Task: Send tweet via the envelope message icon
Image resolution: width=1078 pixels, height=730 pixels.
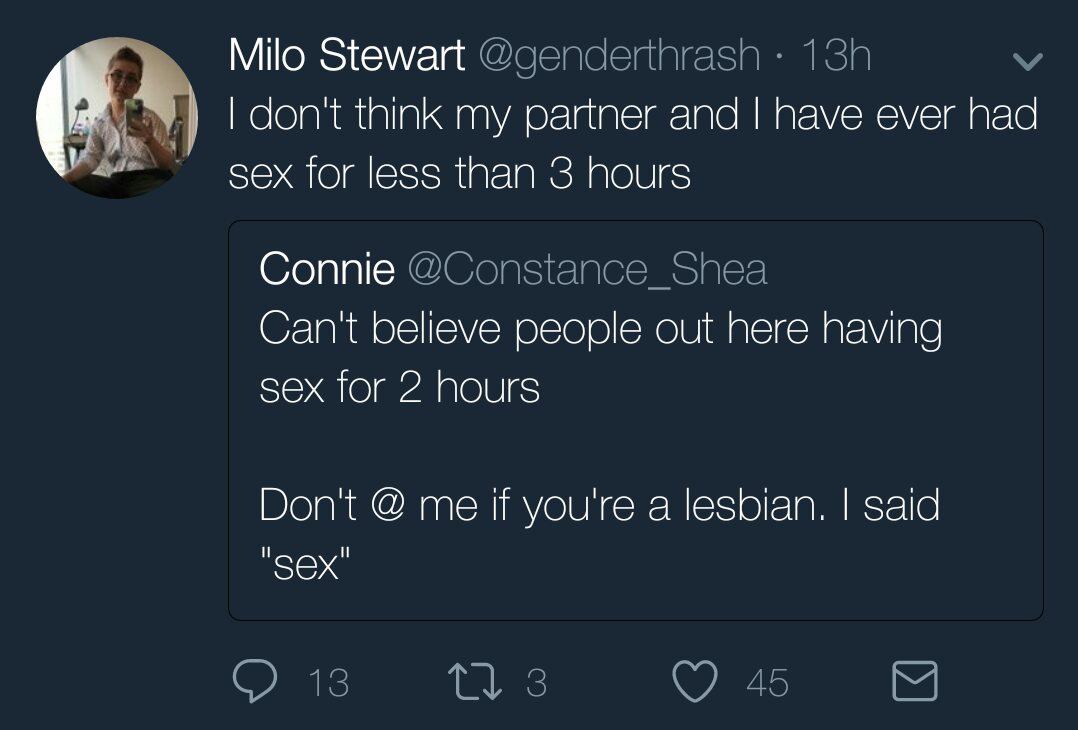Action: pyautogui.click(x=914, y=681)
